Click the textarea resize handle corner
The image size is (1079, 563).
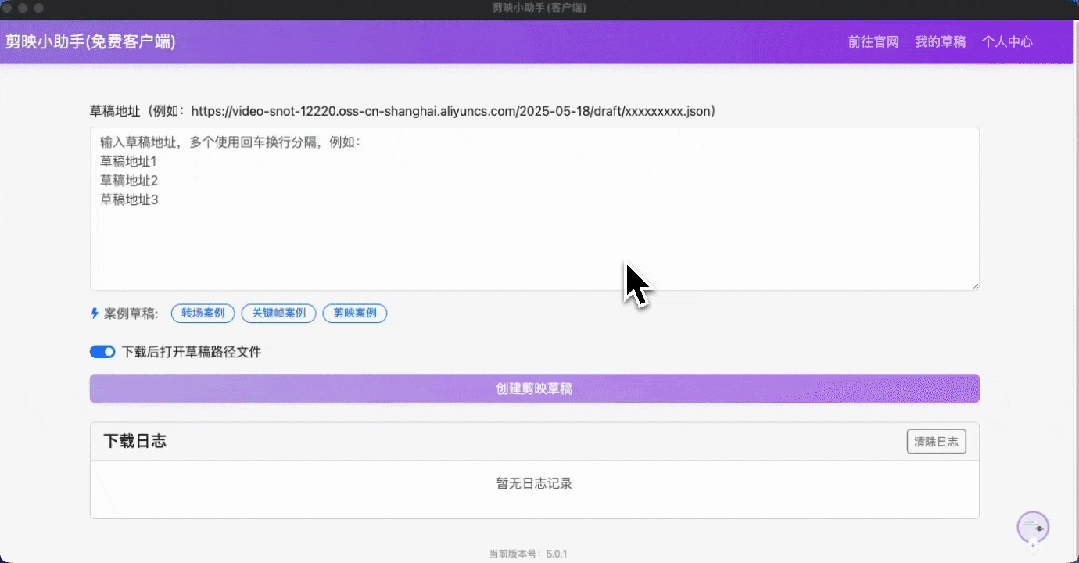coord(974,286)
